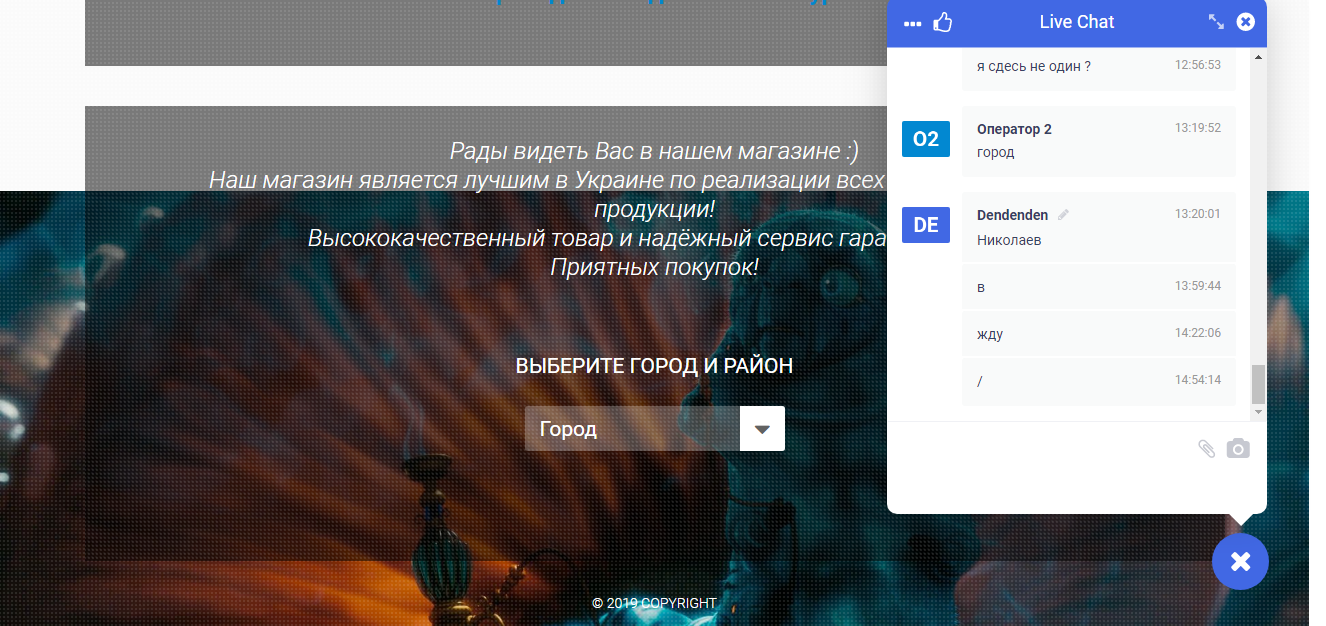1326x626 pixels.
Task: Click the message 'жду'
Action: [x=990, y=334]
